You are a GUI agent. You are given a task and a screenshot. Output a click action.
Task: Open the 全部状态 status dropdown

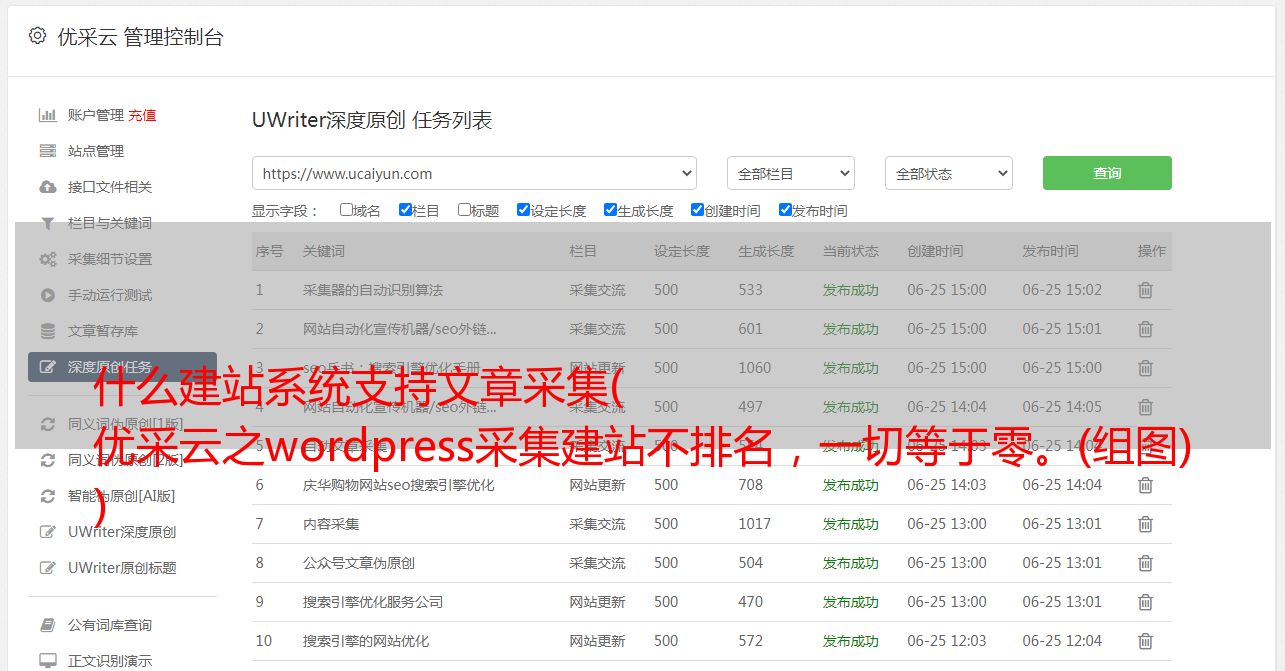click(948, 173)
